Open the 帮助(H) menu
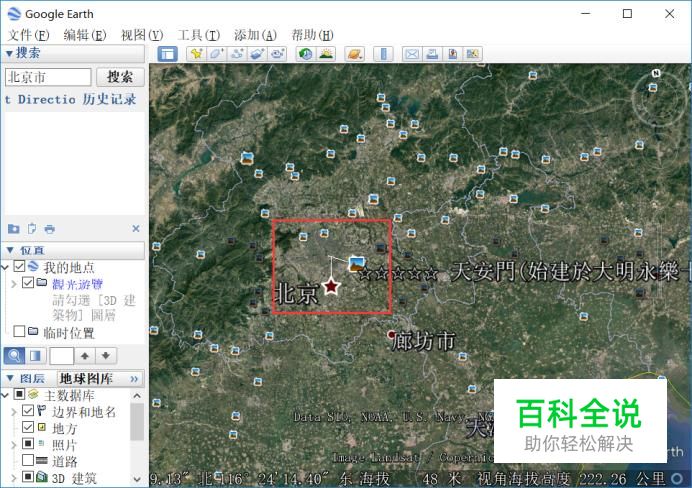 pos(312,35)
